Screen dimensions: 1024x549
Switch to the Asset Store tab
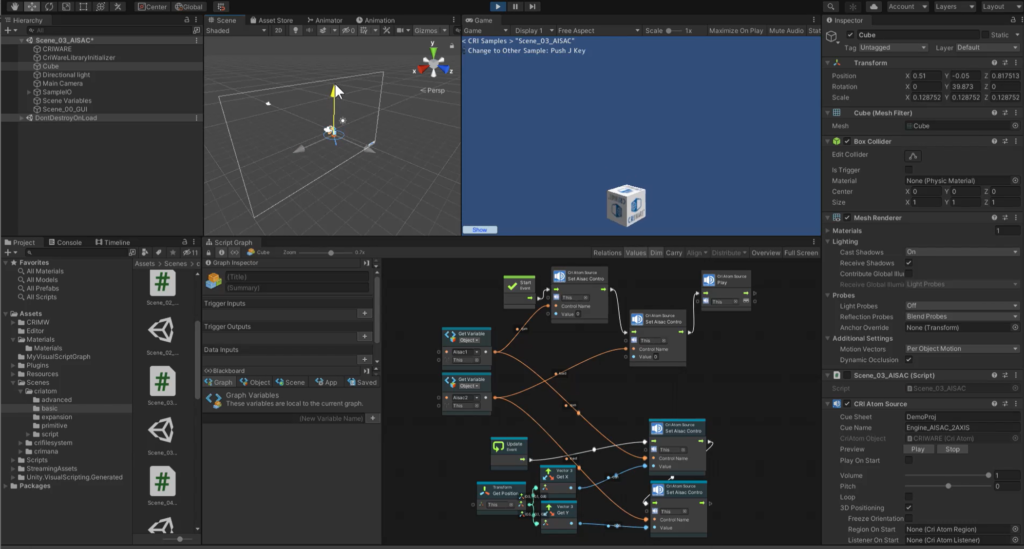click(x=270, y=20)
